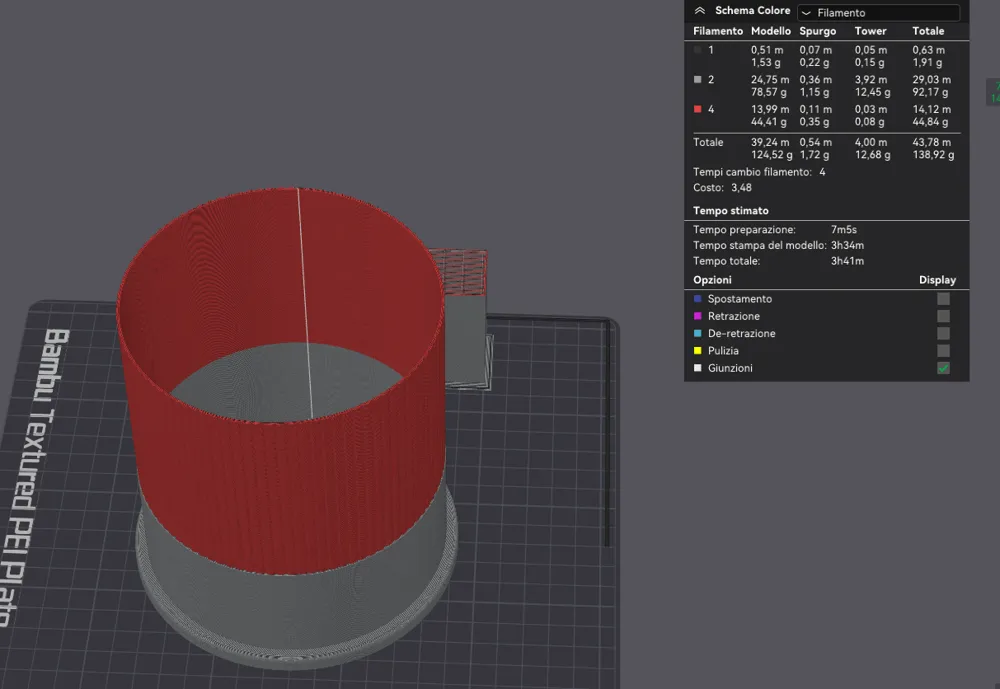Collapse the Schema Colore panel

point(700,10)
